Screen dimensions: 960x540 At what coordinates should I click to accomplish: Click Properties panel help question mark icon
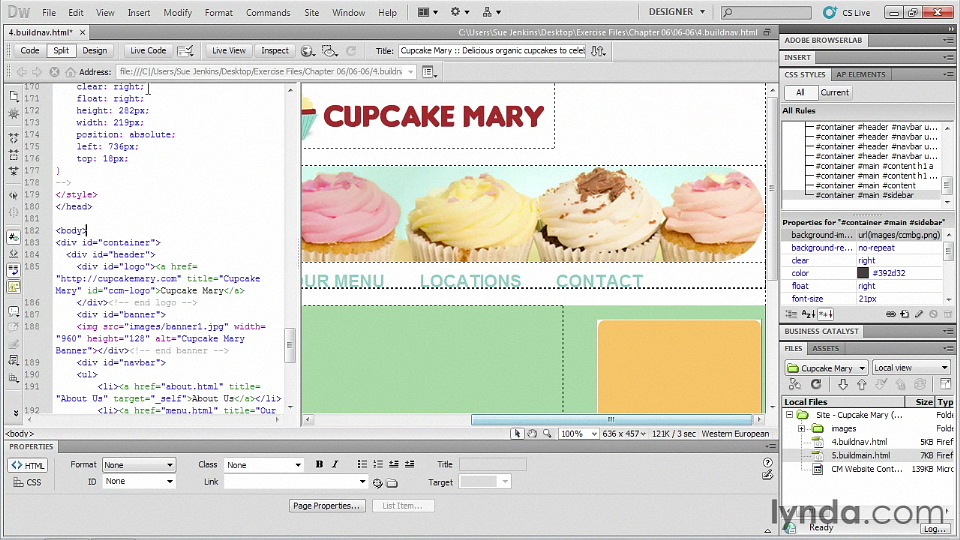coord(768,462)
